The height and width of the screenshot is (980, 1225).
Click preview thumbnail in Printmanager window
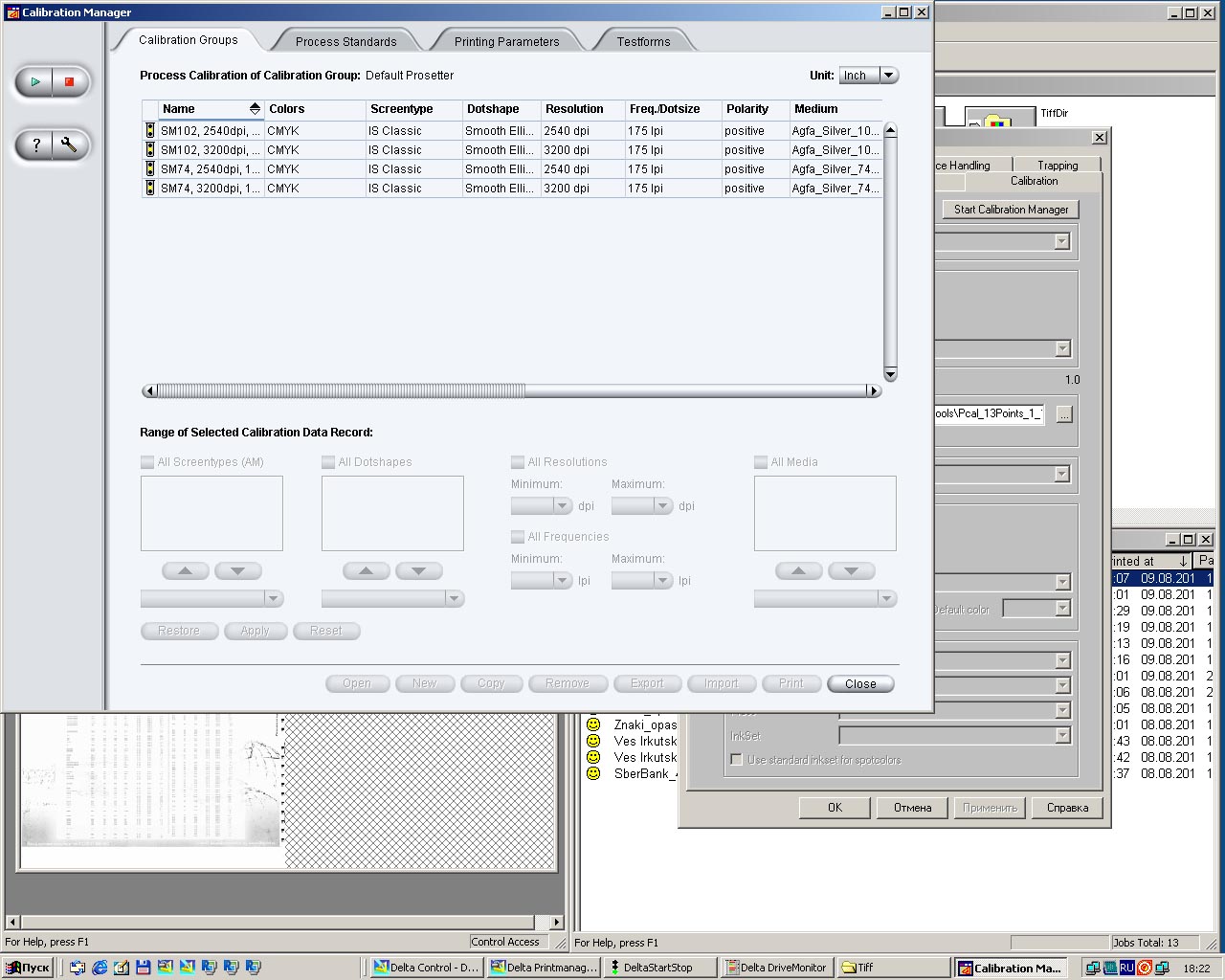[x=153, y=780]
